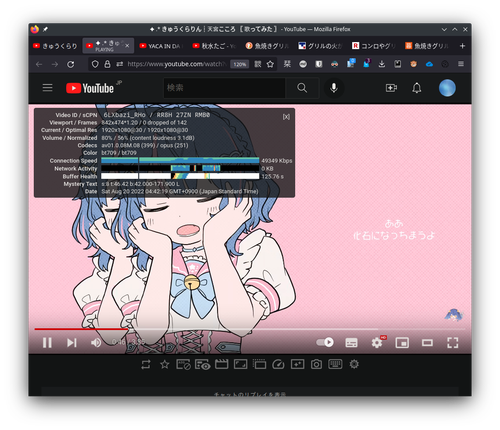Open the extension options gear below the player
Image resolution: width=500 pixels, height=430 pixels.
click(x=354, y=364)
